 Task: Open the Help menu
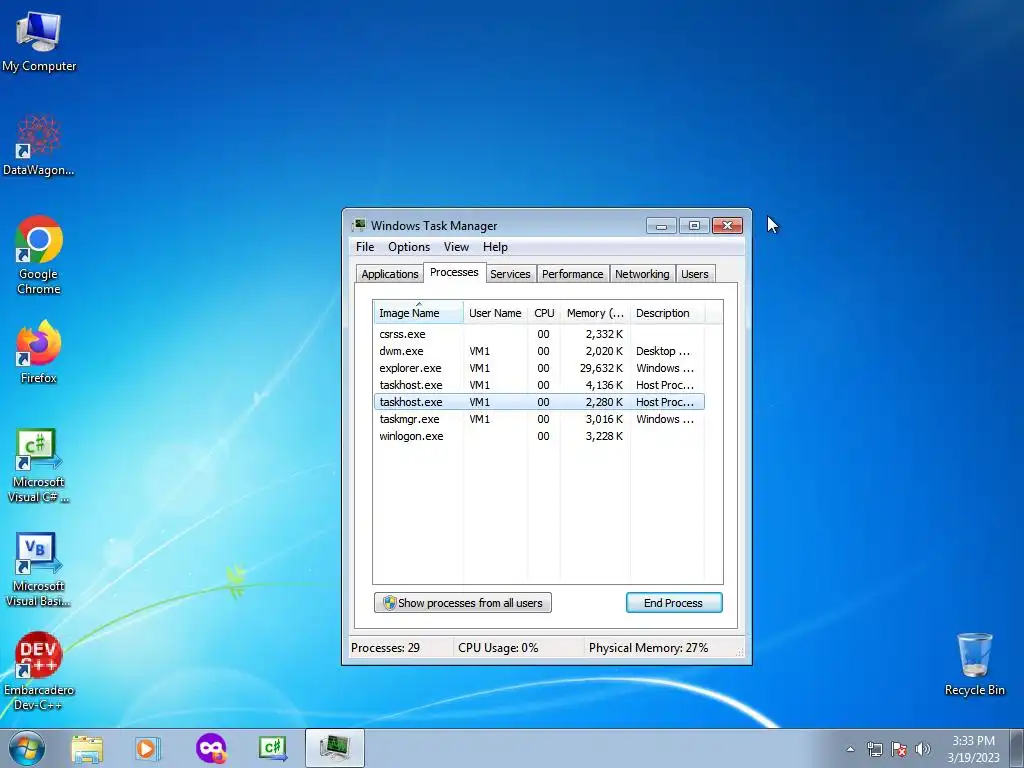tap(495, 247)
